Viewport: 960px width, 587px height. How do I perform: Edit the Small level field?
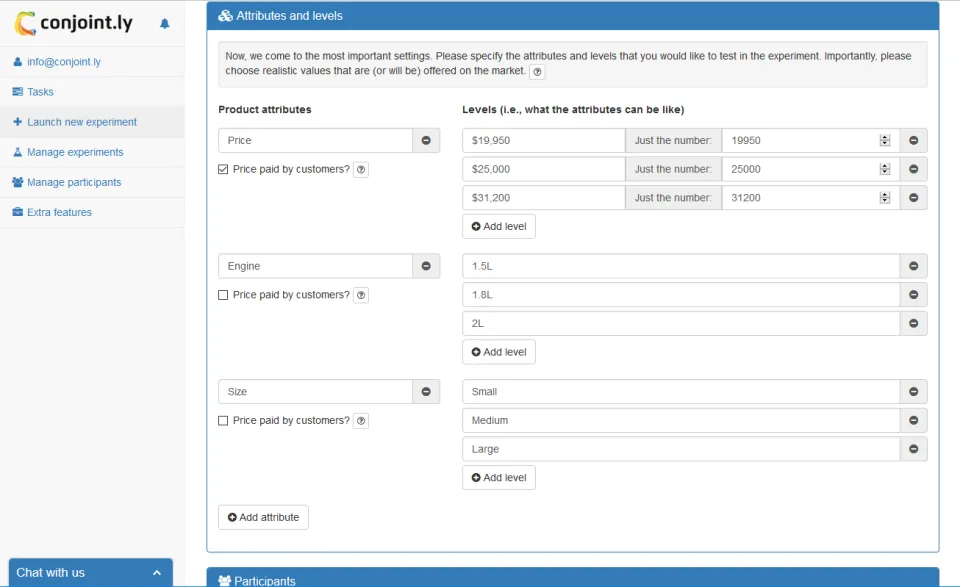click(x=681, y=392)
